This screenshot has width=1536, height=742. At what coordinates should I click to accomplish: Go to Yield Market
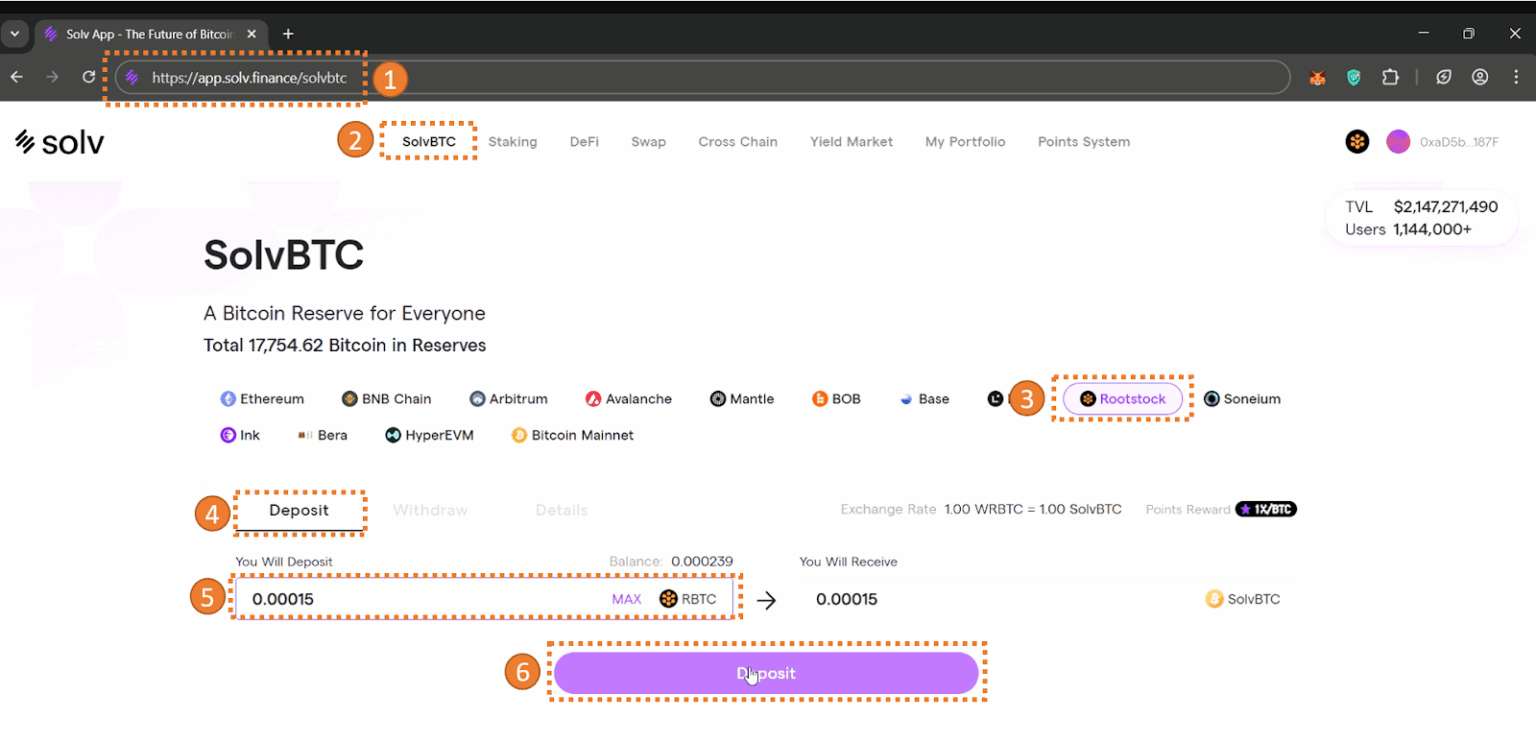click(x=851, y=142)
